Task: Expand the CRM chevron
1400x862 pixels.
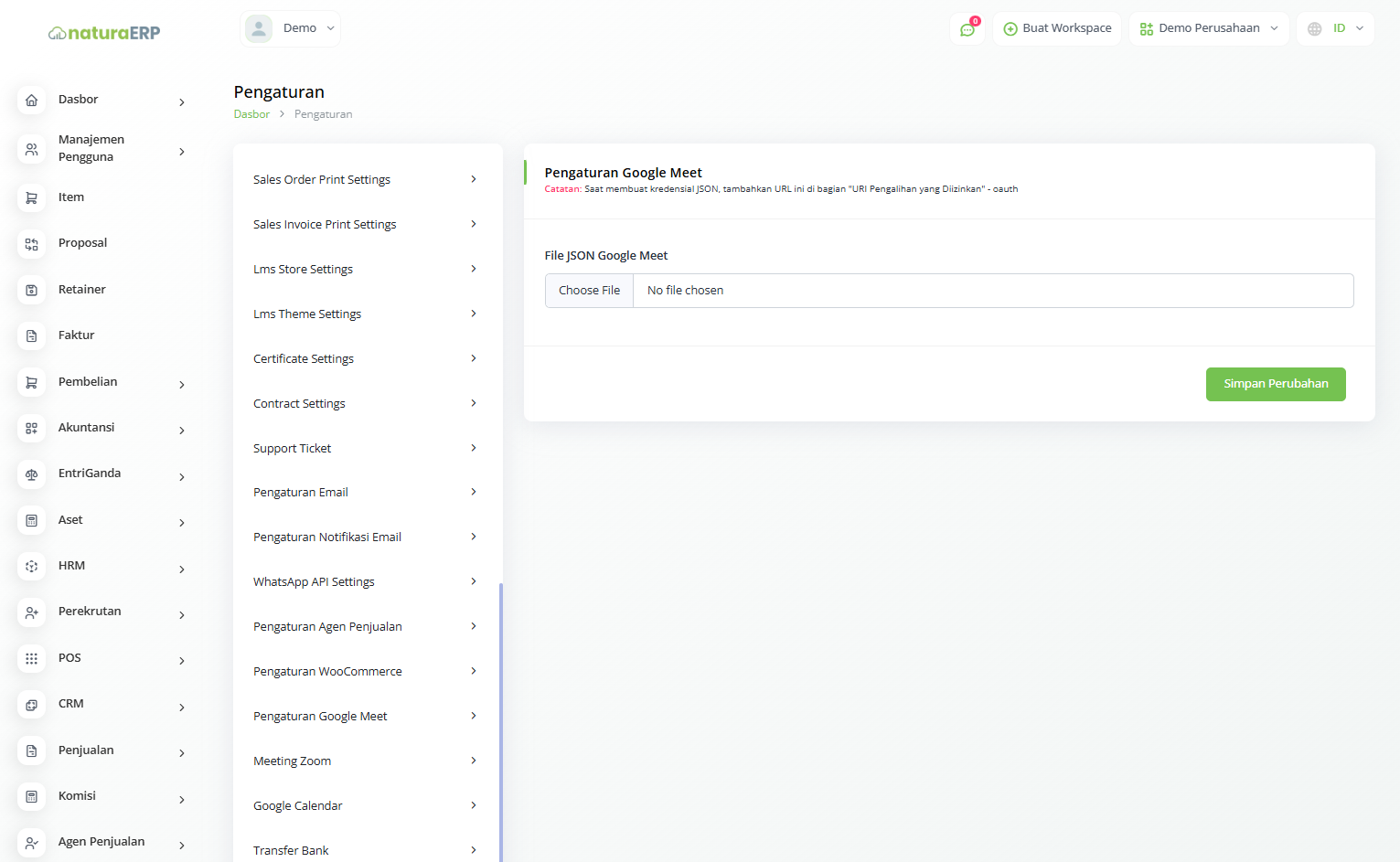Action: pyautogui.click(x=182, y=708)
